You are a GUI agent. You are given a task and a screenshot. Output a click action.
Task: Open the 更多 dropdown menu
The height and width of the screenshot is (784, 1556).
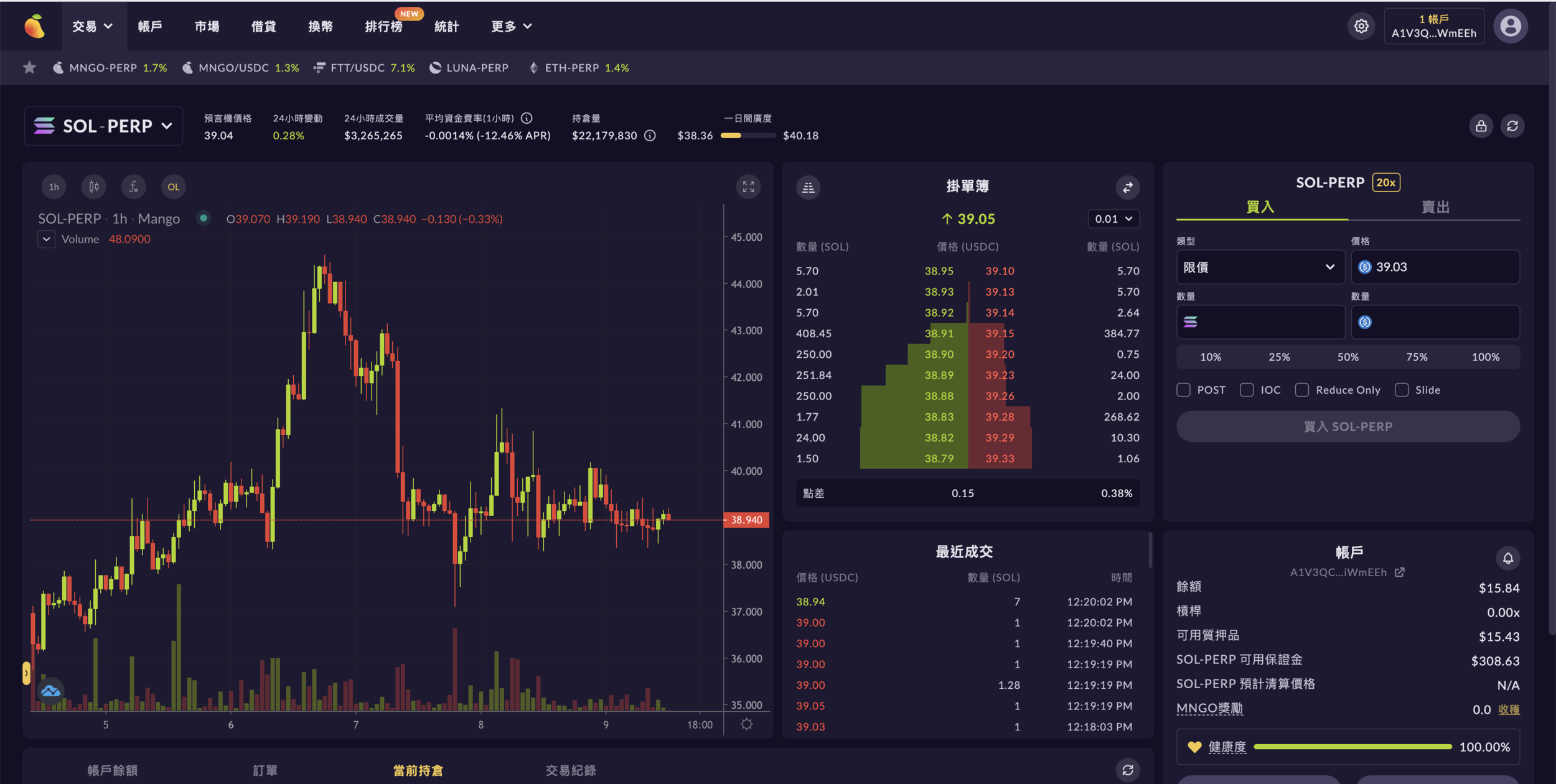(x=512, y=26)
